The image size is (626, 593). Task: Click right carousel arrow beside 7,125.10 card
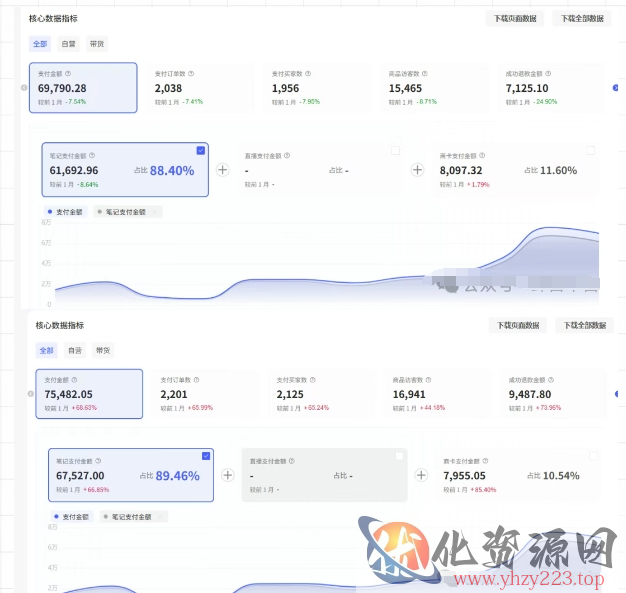pos(616,87)
